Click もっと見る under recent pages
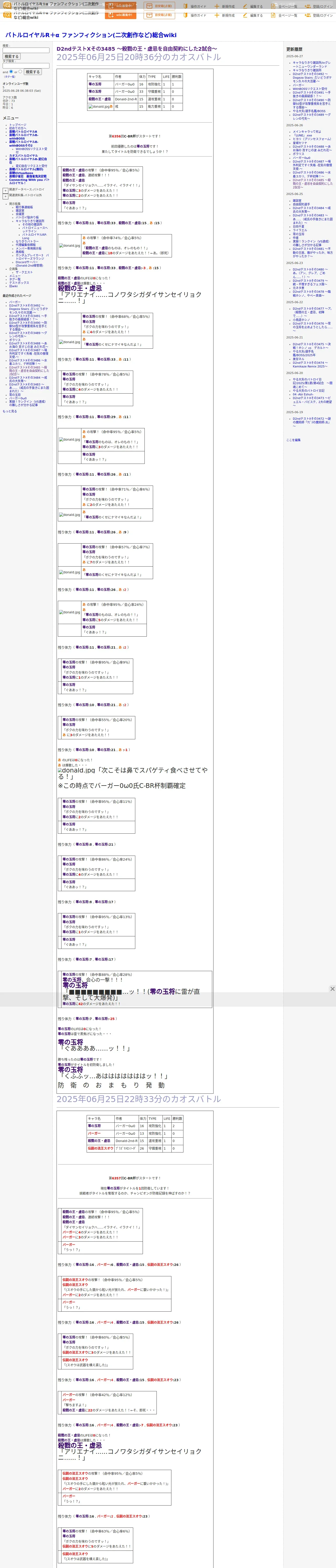Image resolution: width=336 pixels, height=1568 pixels. (x=10, y=412)
